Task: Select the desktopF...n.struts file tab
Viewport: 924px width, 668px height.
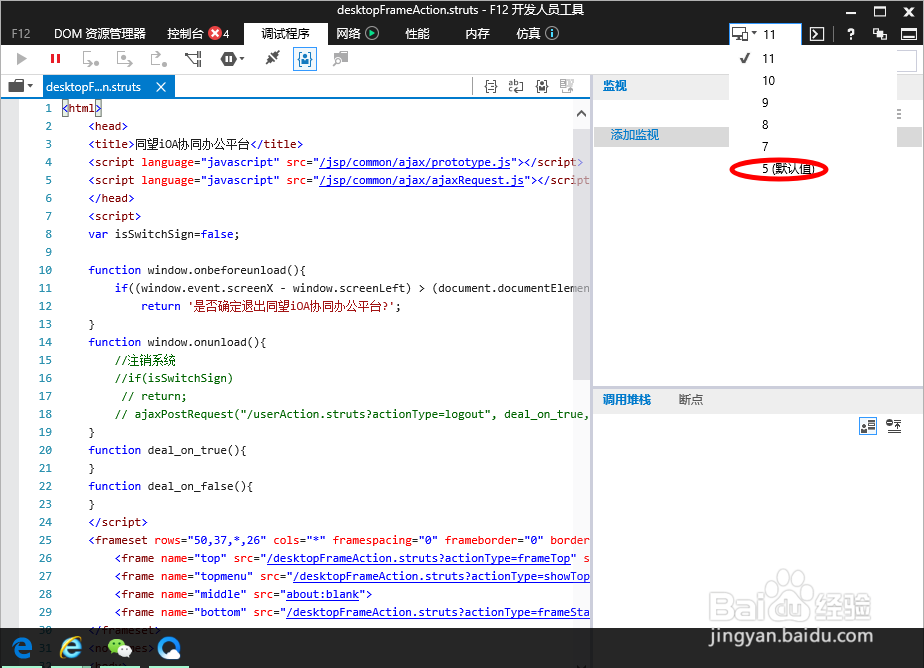Action: (x=94, y=87)
